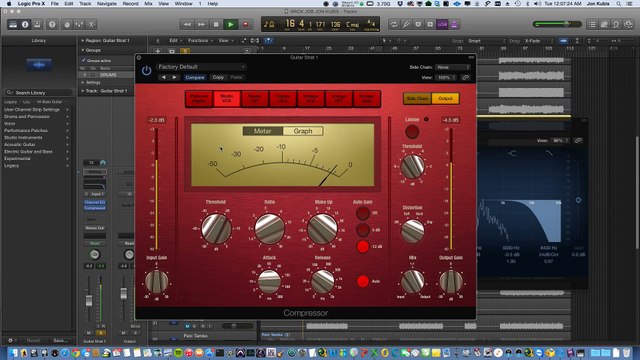
Task: Open the compressor View 100% dropdown
Action: coord(445,77)
